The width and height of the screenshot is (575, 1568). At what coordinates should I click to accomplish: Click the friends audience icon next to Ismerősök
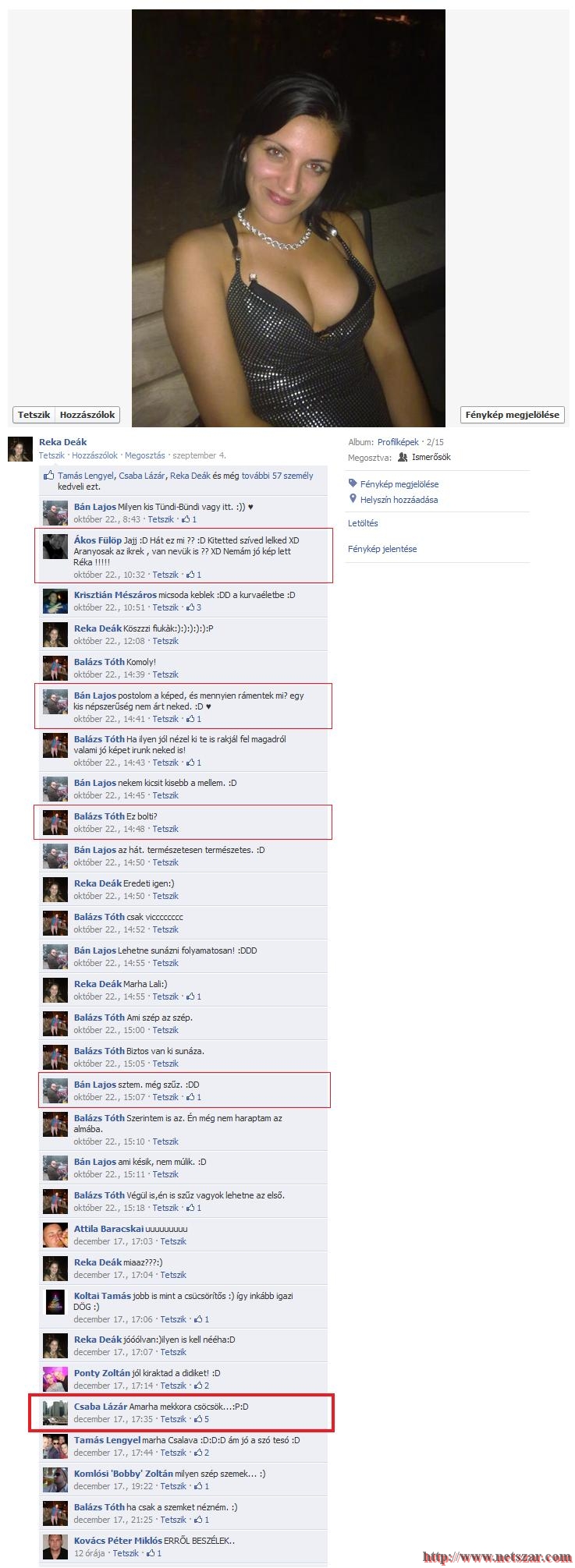click(x=403, y=457)
